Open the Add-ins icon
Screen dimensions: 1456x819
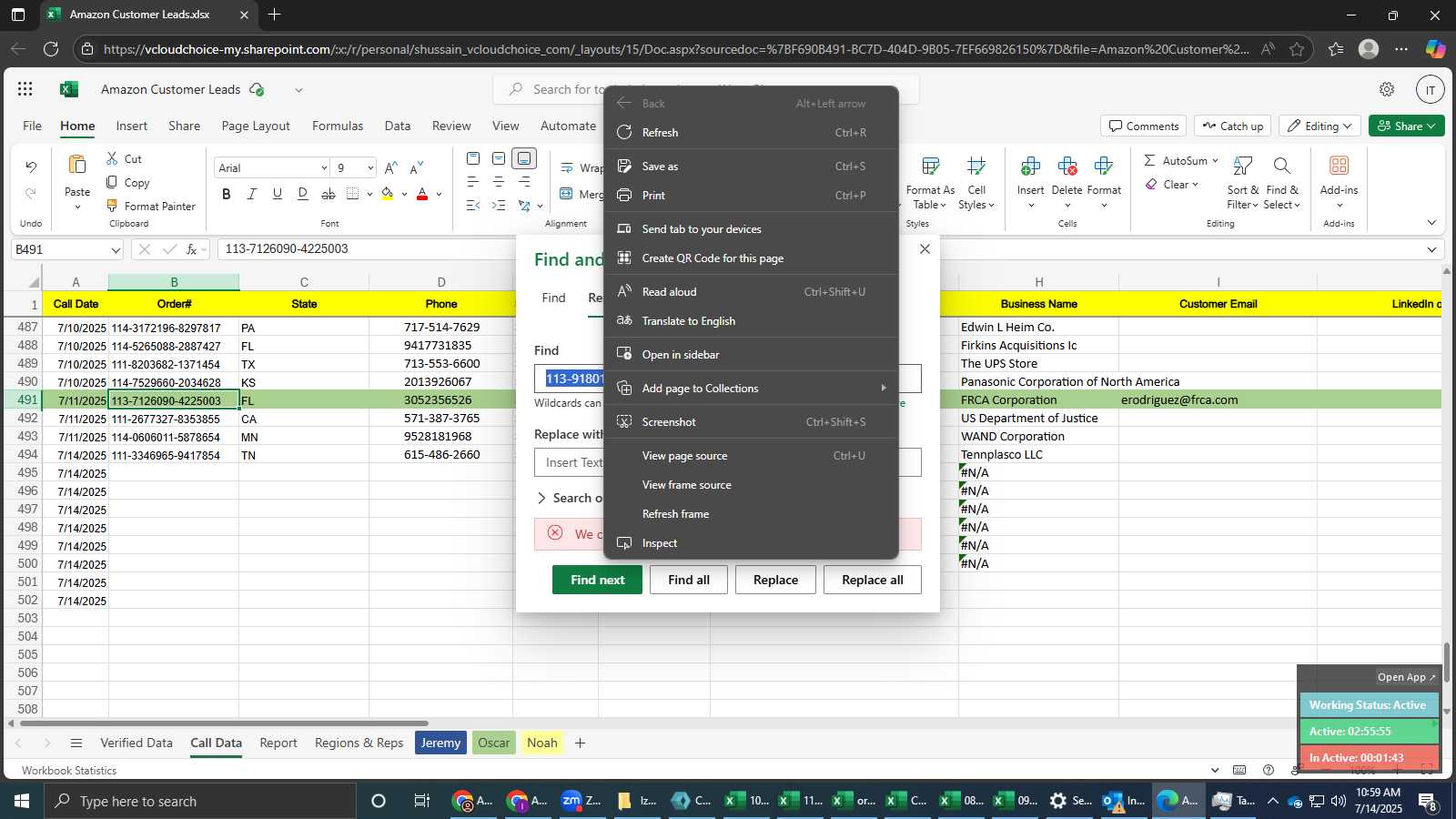(x=1339, y=166)
